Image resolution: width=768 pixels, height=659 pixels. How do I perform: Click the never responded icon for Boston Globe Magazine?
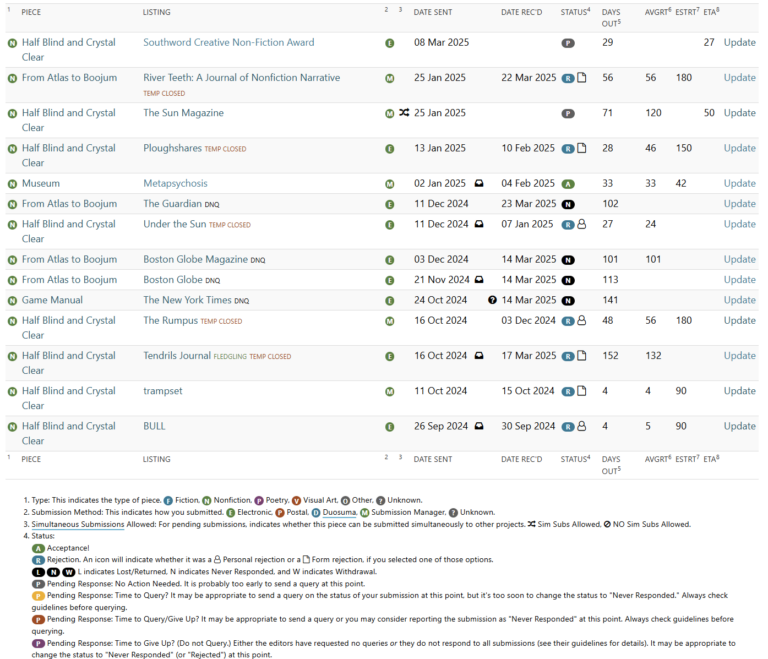[568, 261]
